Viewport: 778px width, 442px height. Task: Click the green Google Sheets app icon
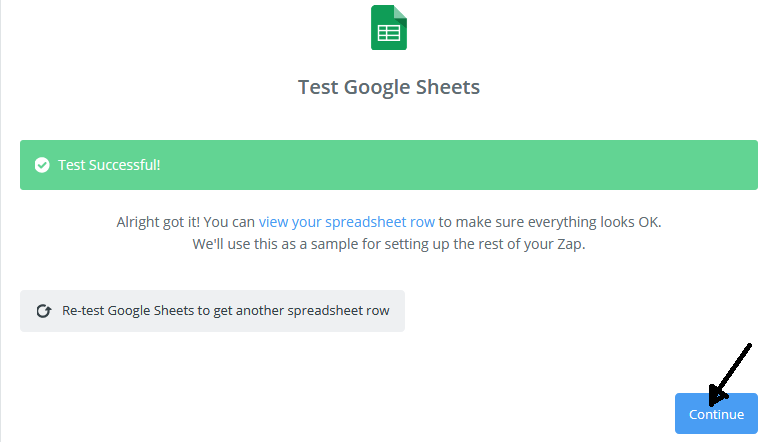coord(389,27)
